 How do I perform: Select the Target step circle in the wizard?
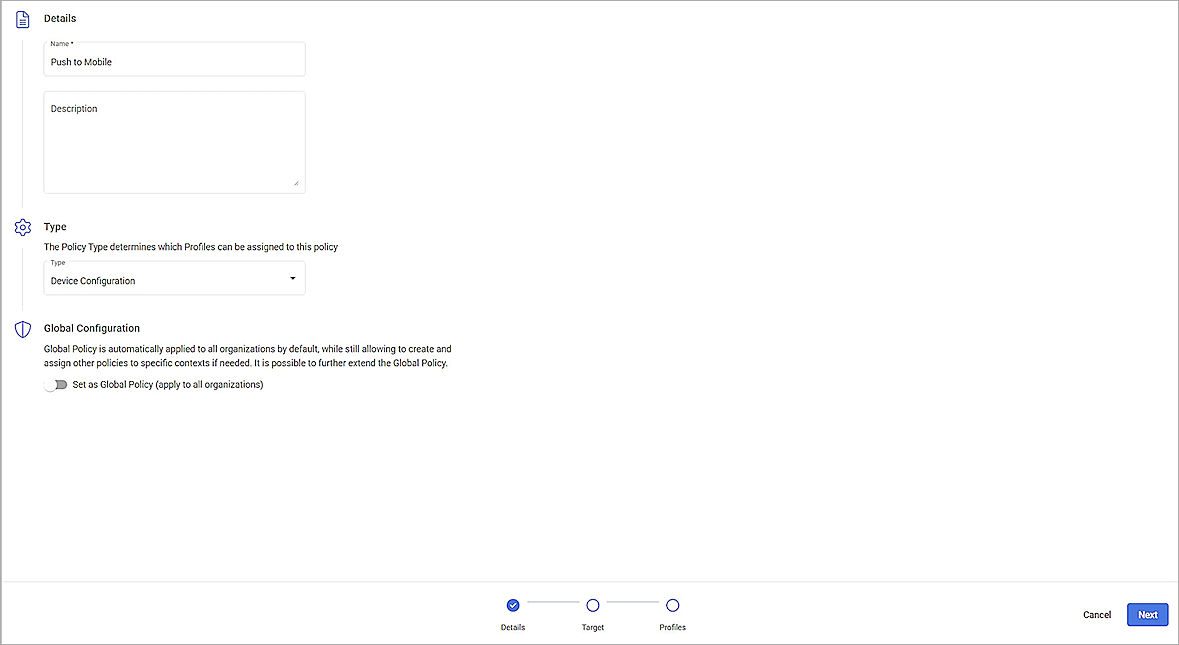click(x=593, y=605)
